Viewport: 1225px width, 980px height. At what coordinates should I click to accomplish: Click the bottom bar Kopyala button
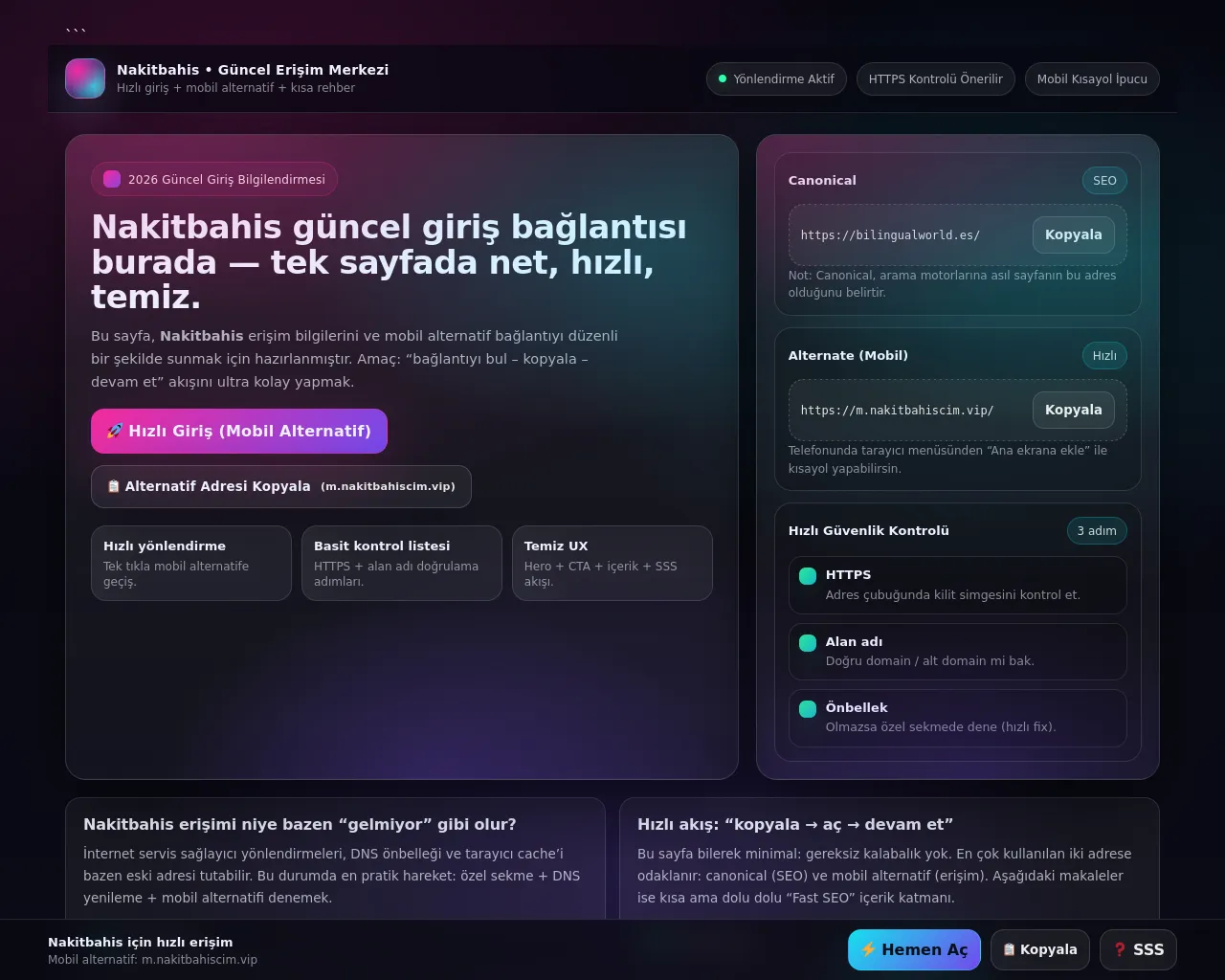click(x=1040, y=949)
